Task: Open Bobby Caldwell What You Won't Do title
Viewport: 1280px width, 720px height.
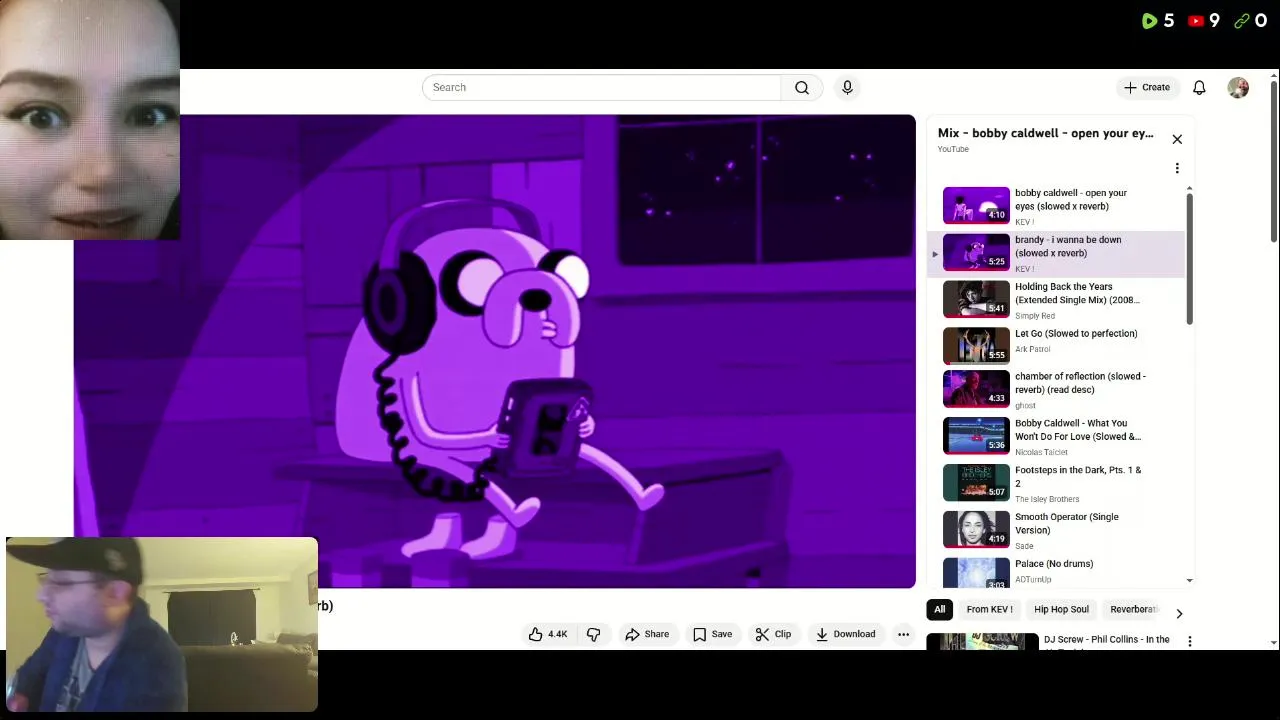Action: coord(1078,430)
